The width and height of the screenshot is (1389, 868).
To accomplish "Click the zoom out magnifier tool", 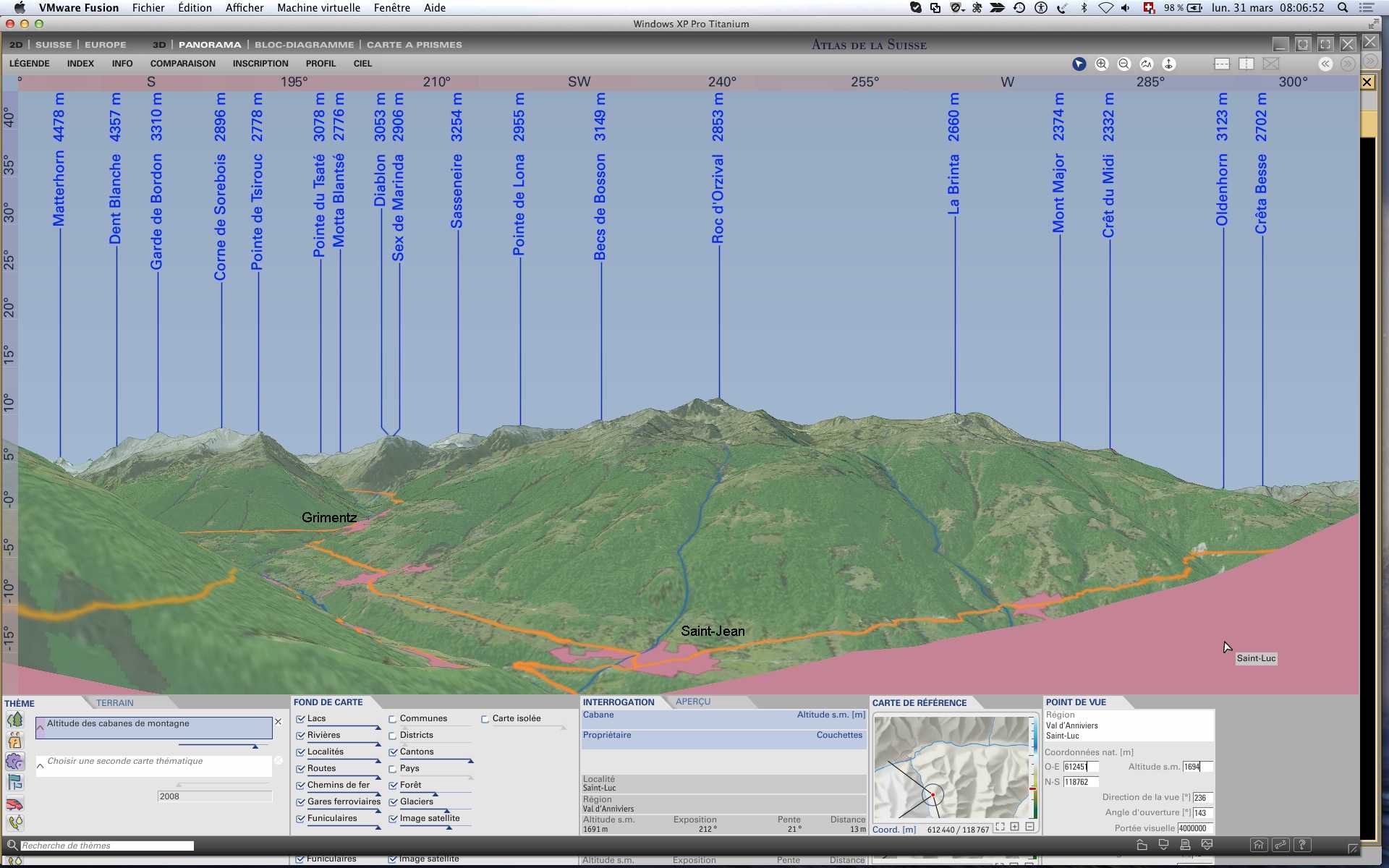I will pos(1123,64).
